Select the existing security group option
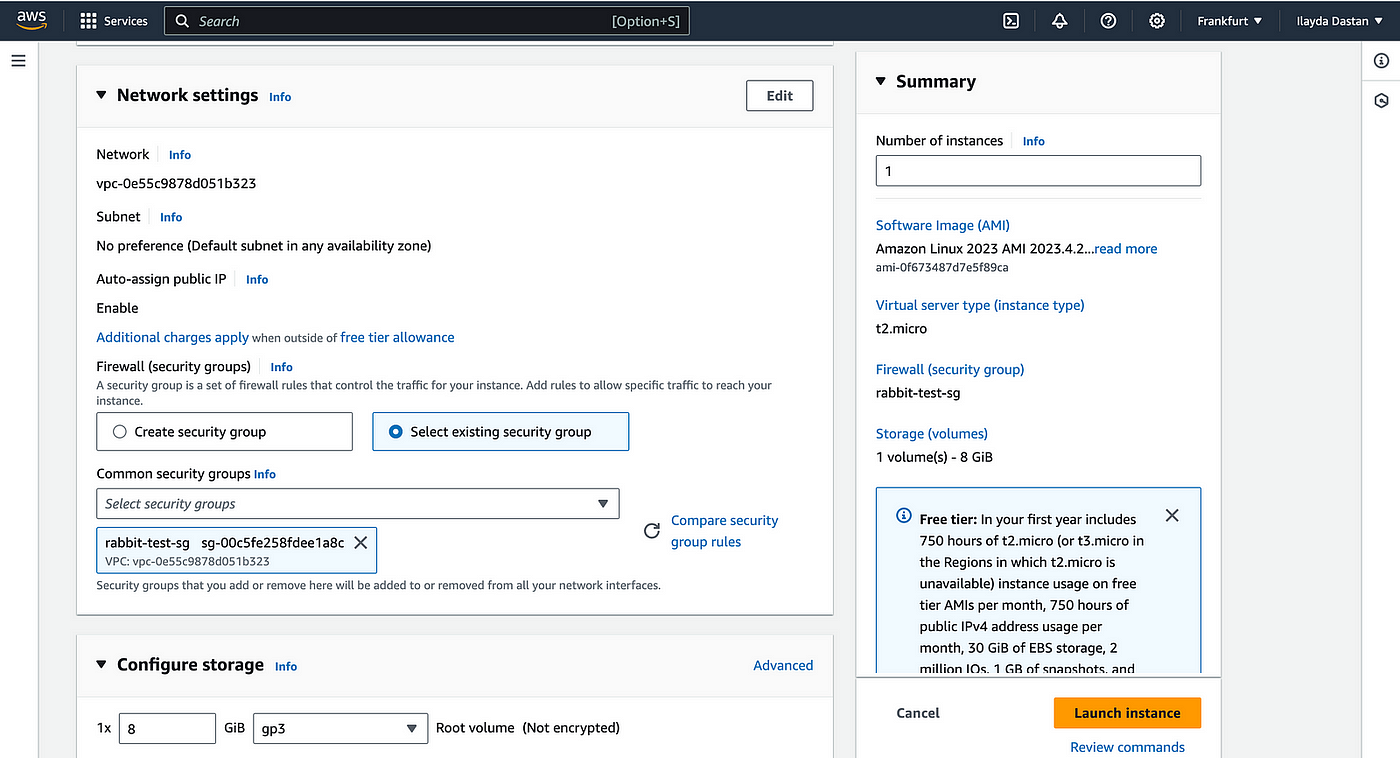This screenshot has width=1400, height=758. pyautogui.click(x=501, y=432)
